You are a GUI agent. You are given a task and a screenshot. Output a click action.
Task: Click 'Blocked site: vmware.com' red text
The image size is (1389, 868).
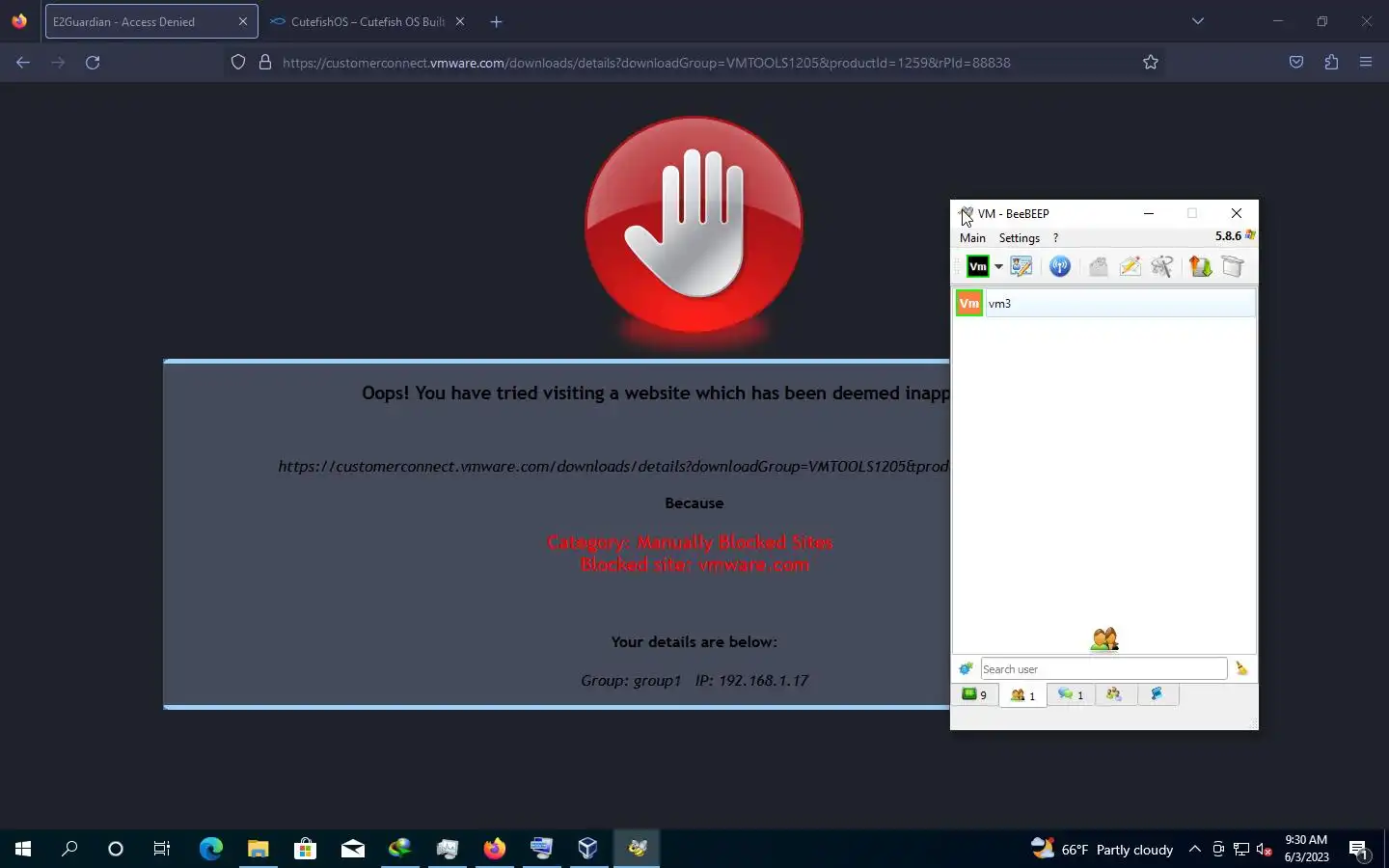pyautogui.click(x=694, y=565)
